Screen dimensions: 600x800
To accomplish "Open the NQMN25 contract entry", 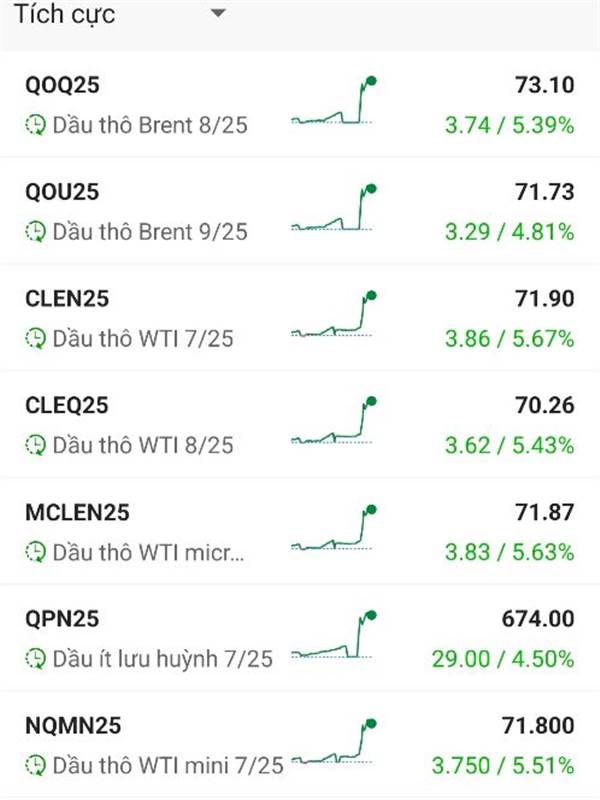I will point(300,745).
